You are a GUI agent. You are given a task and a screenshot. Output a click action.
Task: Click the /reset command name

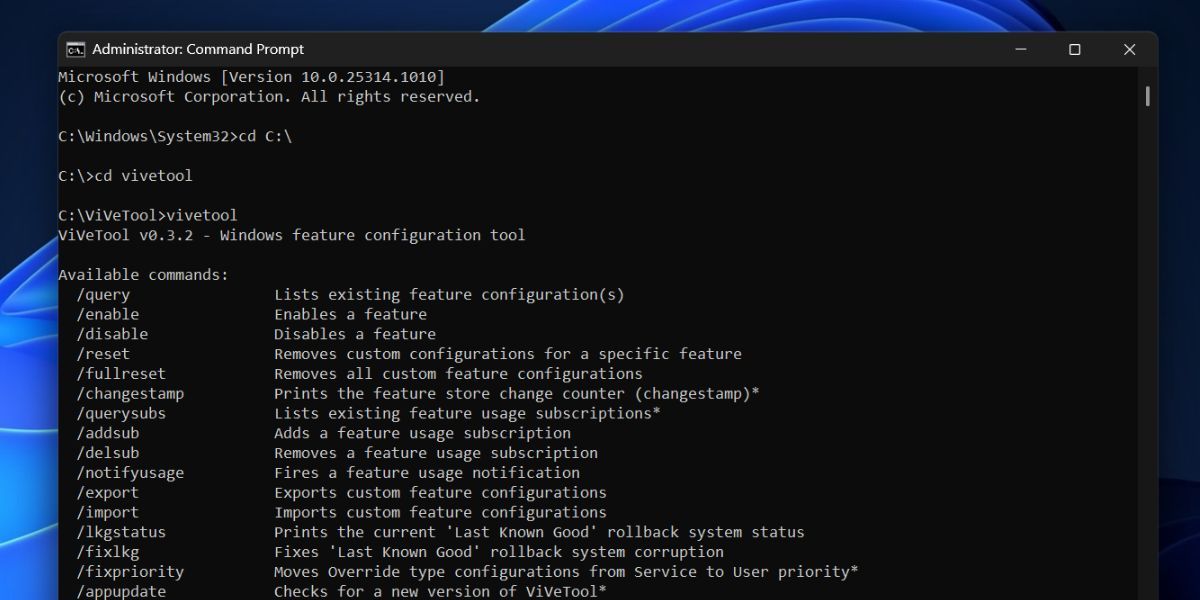click(x=103, y=354)
